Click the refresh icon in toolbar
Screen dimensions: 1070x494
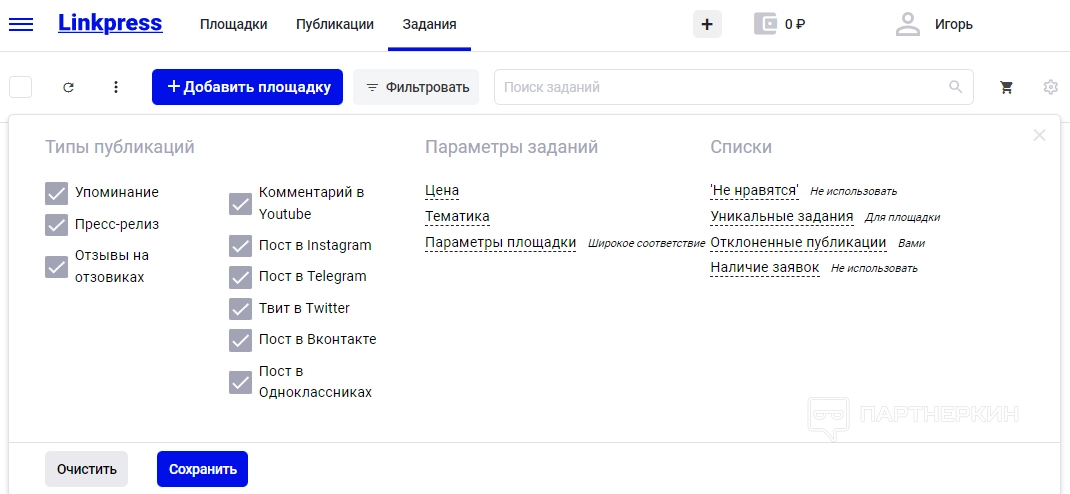click(x=68, y=87)
